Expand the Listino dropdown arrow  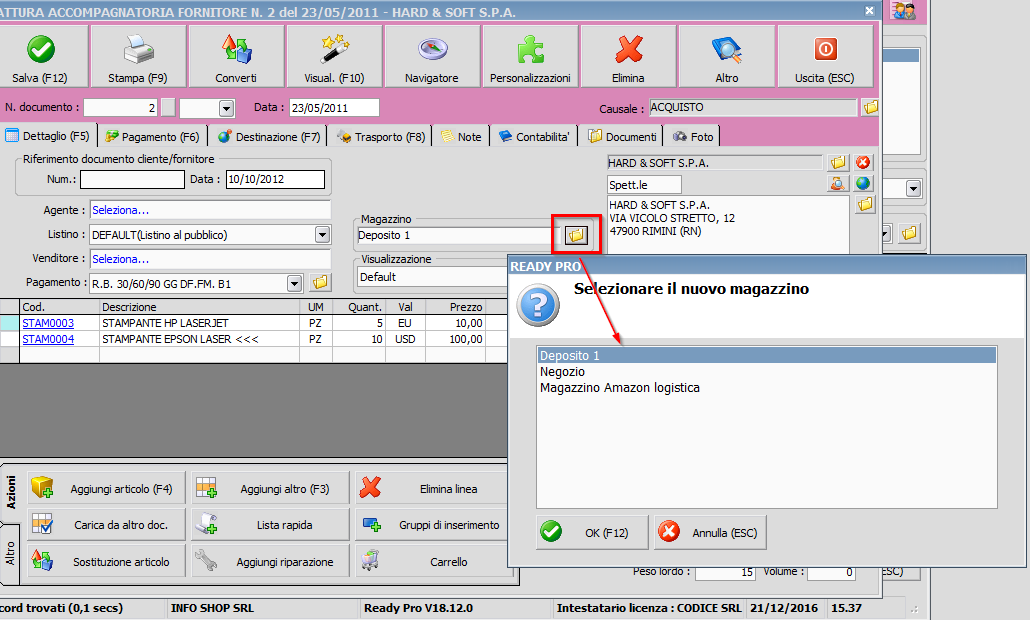click(322, 234)
